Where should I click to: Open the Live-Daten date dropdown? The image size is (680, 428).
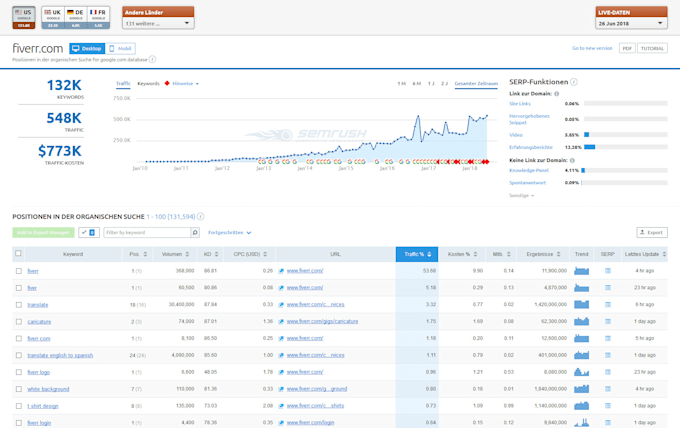[x=631, y=23]
